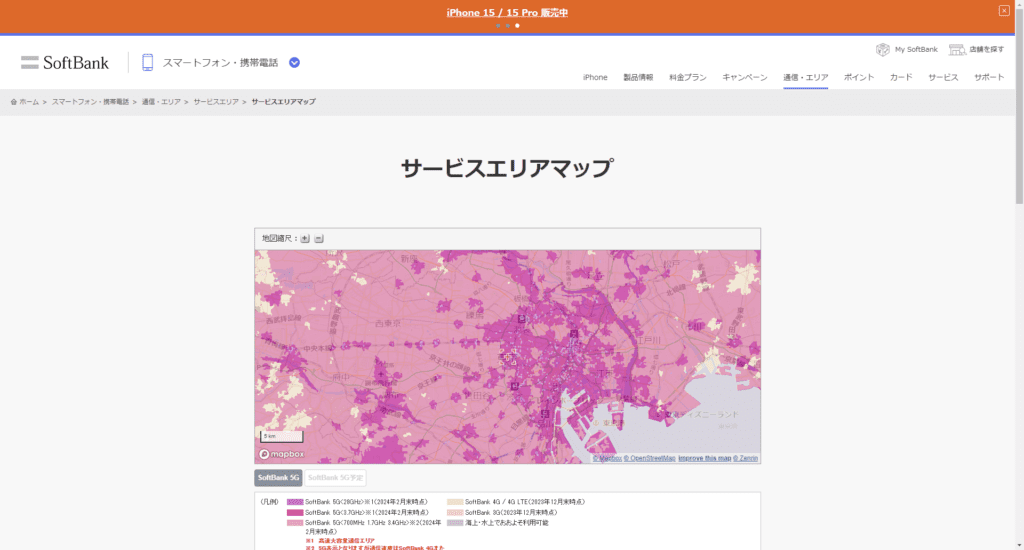Open the My SoftBank cube icon
1024x550 pixels.
(882, 50)
